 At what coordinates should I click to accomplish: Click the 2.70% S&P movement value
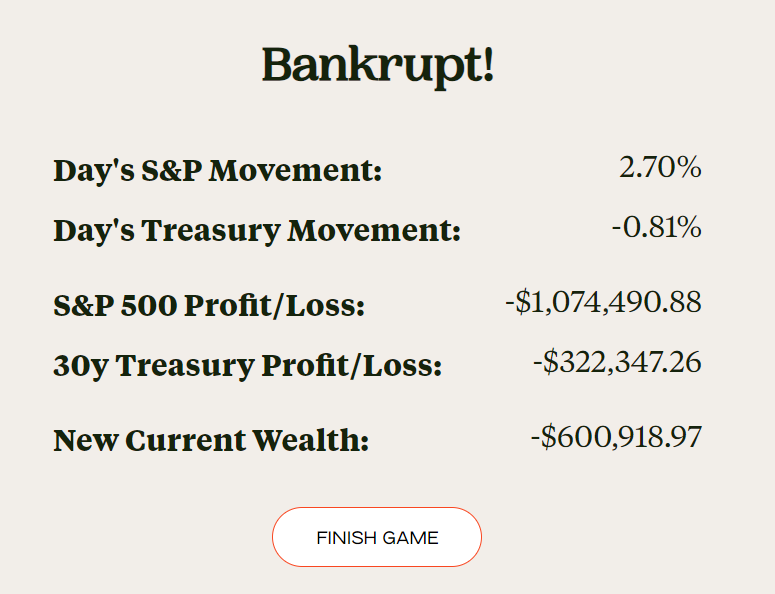pos(660,167)
